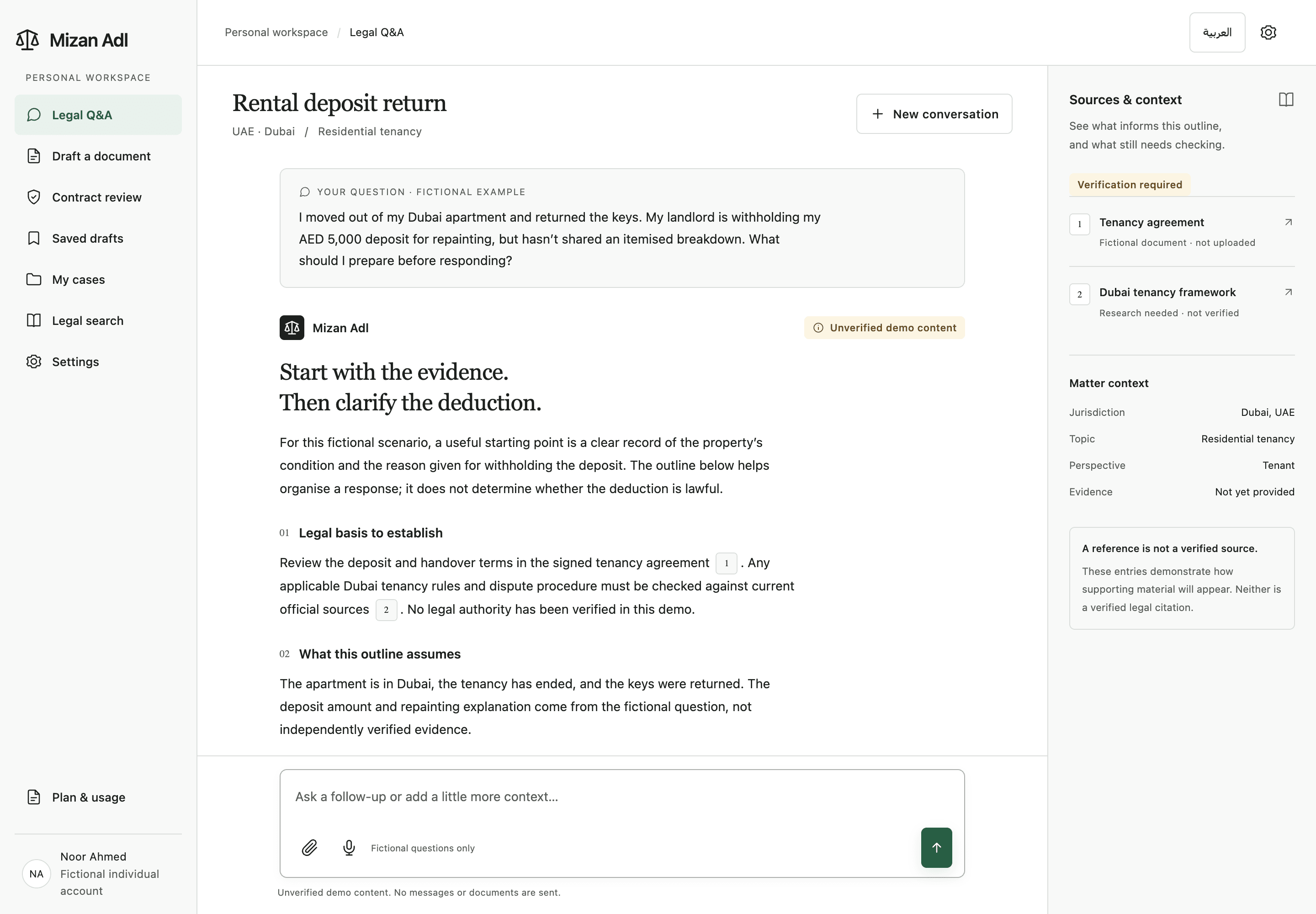Viewport: 1316px width, 914px height.
Task: Toggle the Sources & context panel book icon
Action: click(1286, 100)
